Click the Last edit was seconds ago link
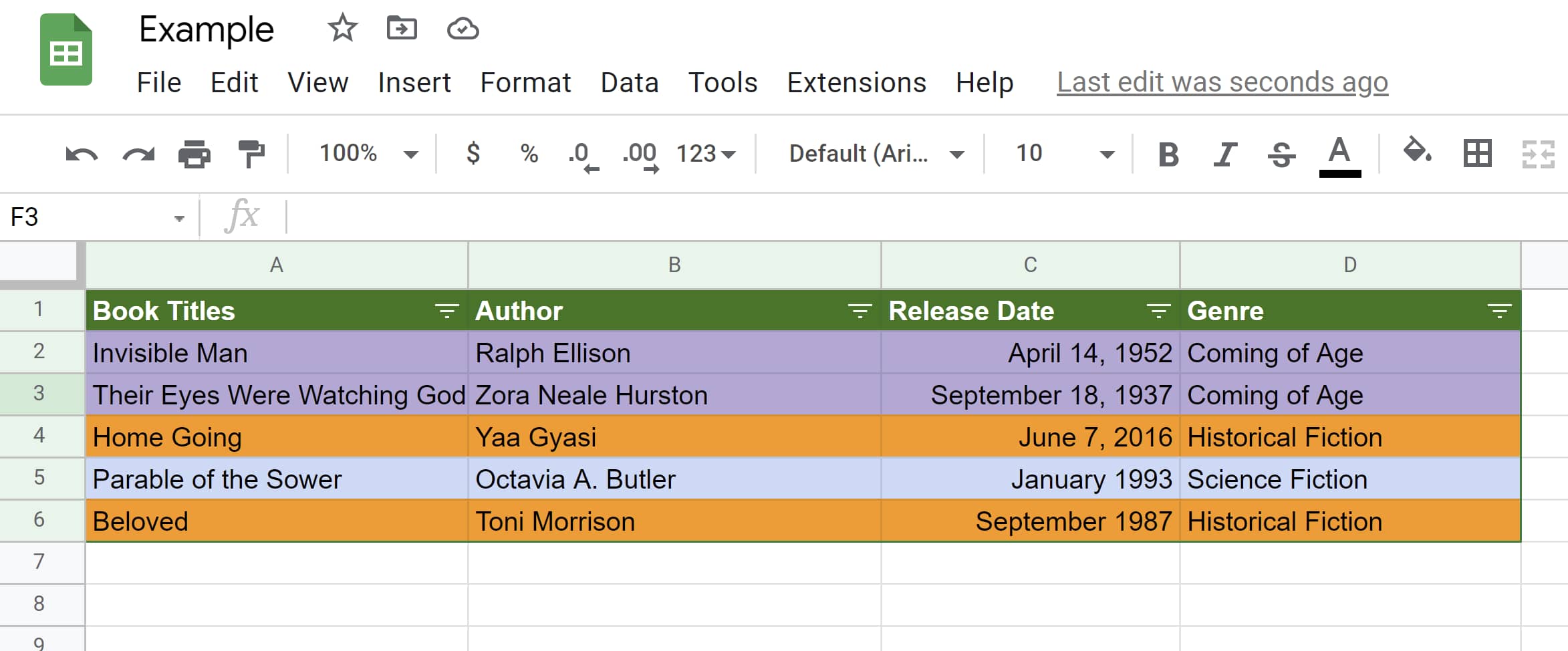This screenshot has width=1568, height=651. click(1222, 82)
